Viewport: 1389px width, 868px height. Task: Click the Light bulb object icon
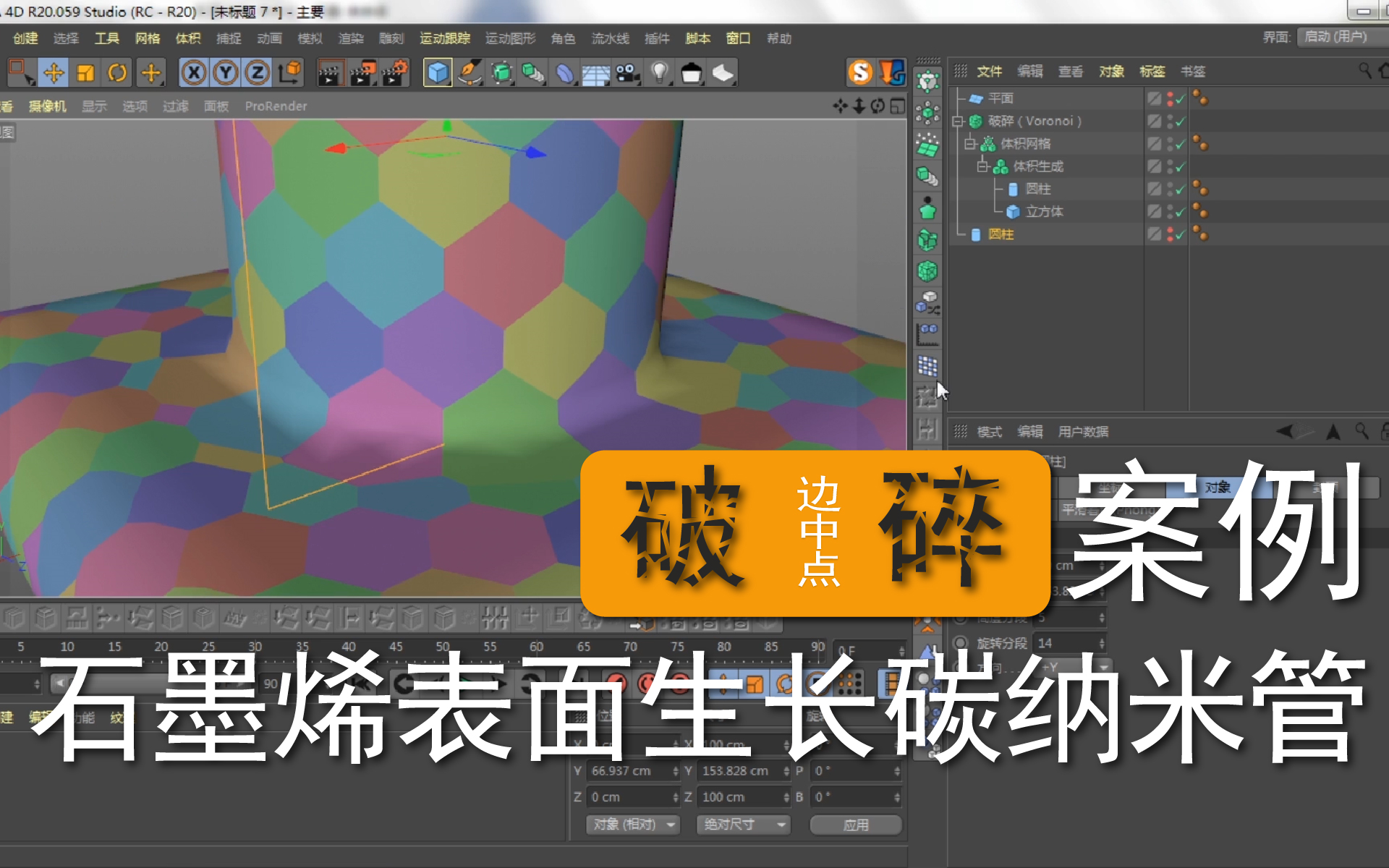click(x=659, y=73)
